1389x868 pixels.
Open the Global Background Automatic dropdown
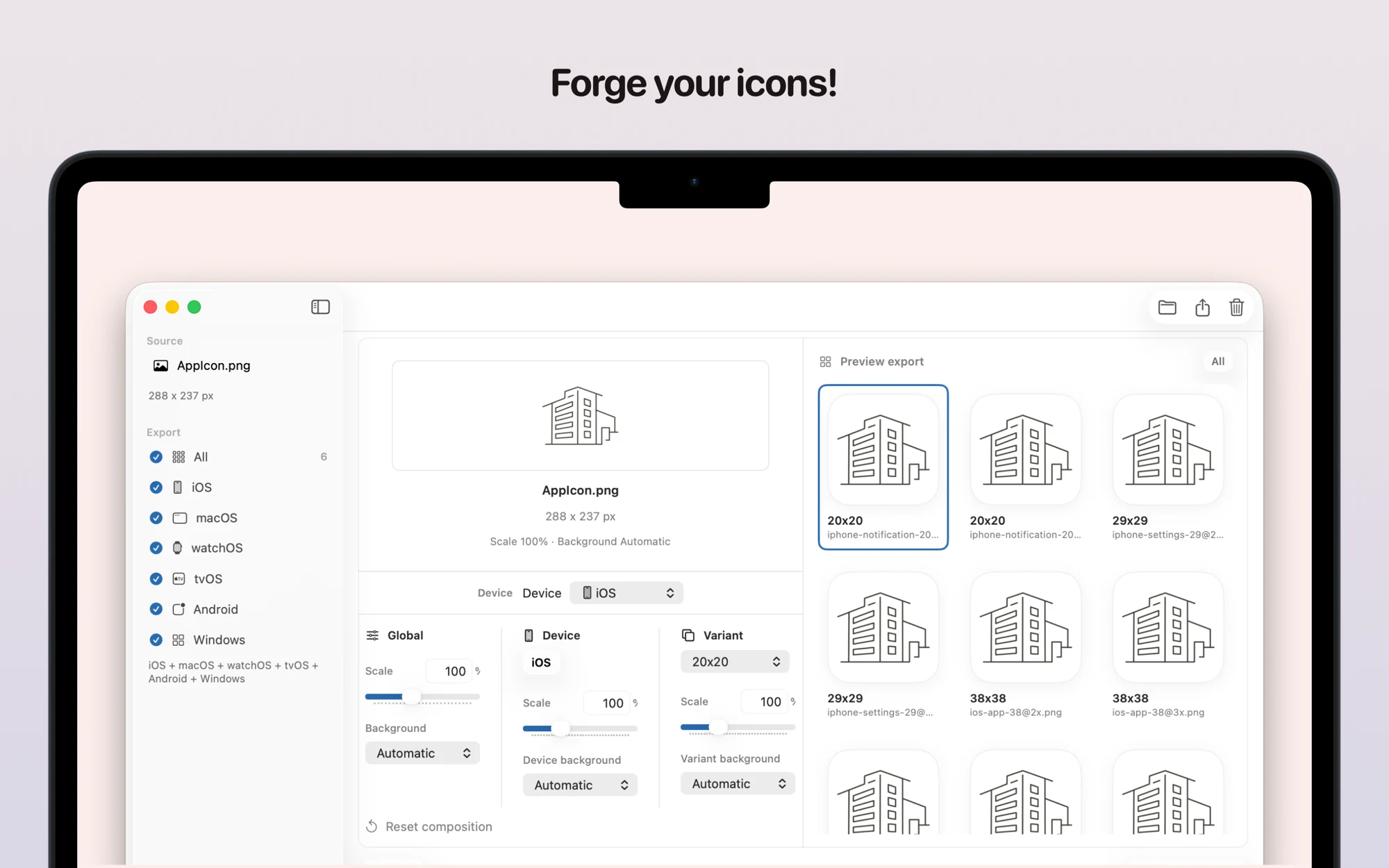point(422,753)
